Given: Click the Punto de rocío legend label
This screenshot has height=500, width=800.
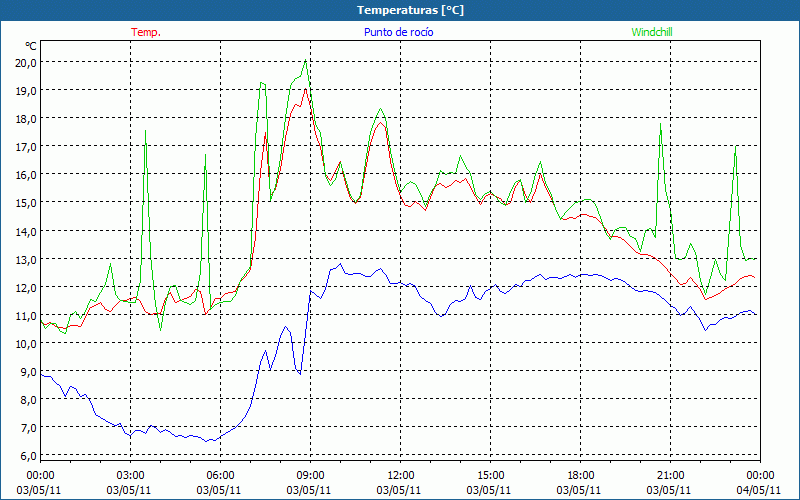Looking at the screenshot, I should [398, 32].
